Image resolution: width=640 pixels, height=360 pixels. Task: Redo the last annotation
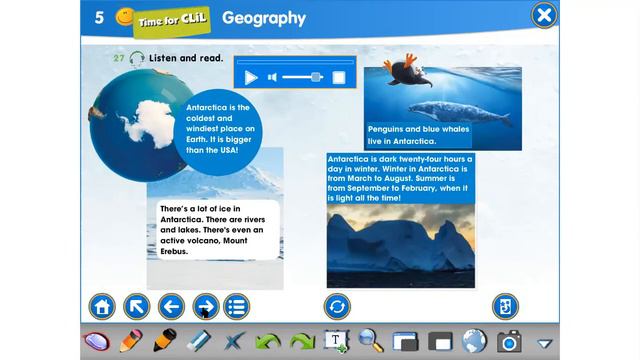(302, 342)
